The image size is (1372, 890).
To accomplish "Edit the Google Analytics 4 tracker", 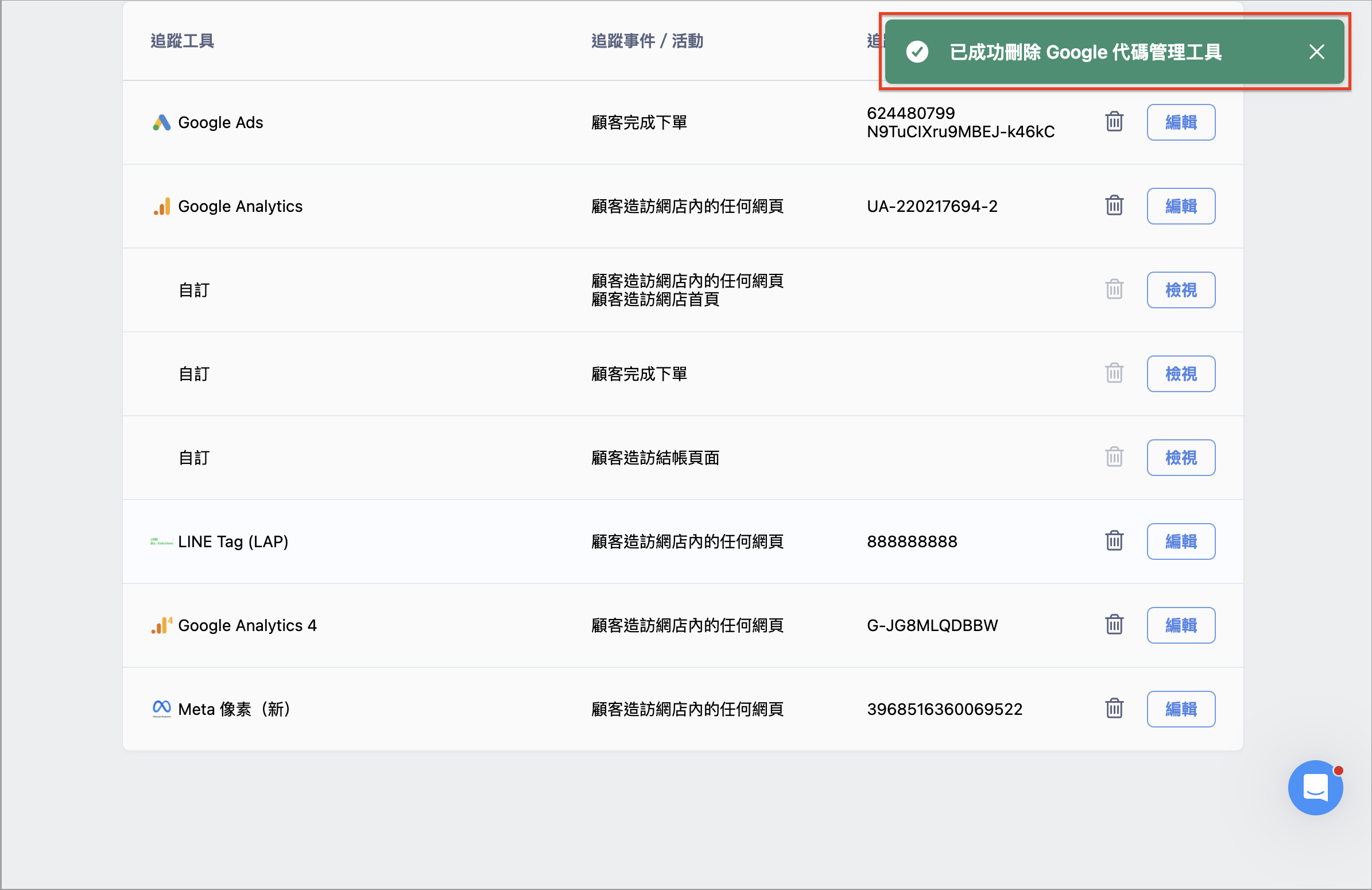I will 1181,625.
